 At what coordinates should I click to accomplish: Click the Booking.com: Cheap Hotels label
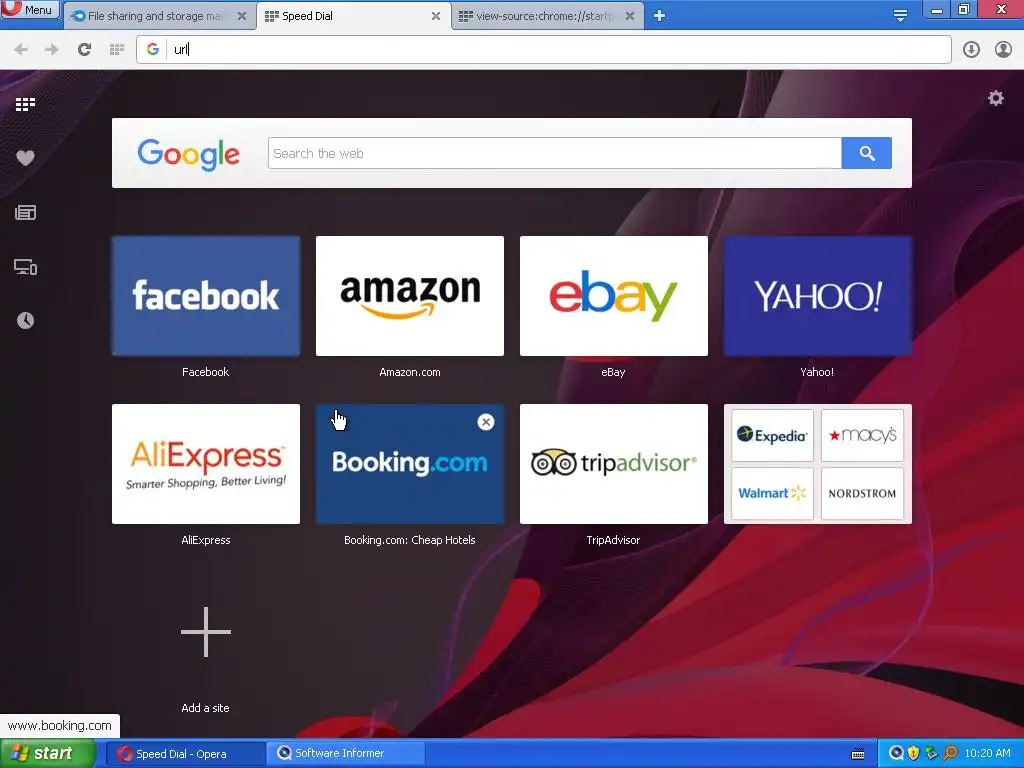pos(410,540)
